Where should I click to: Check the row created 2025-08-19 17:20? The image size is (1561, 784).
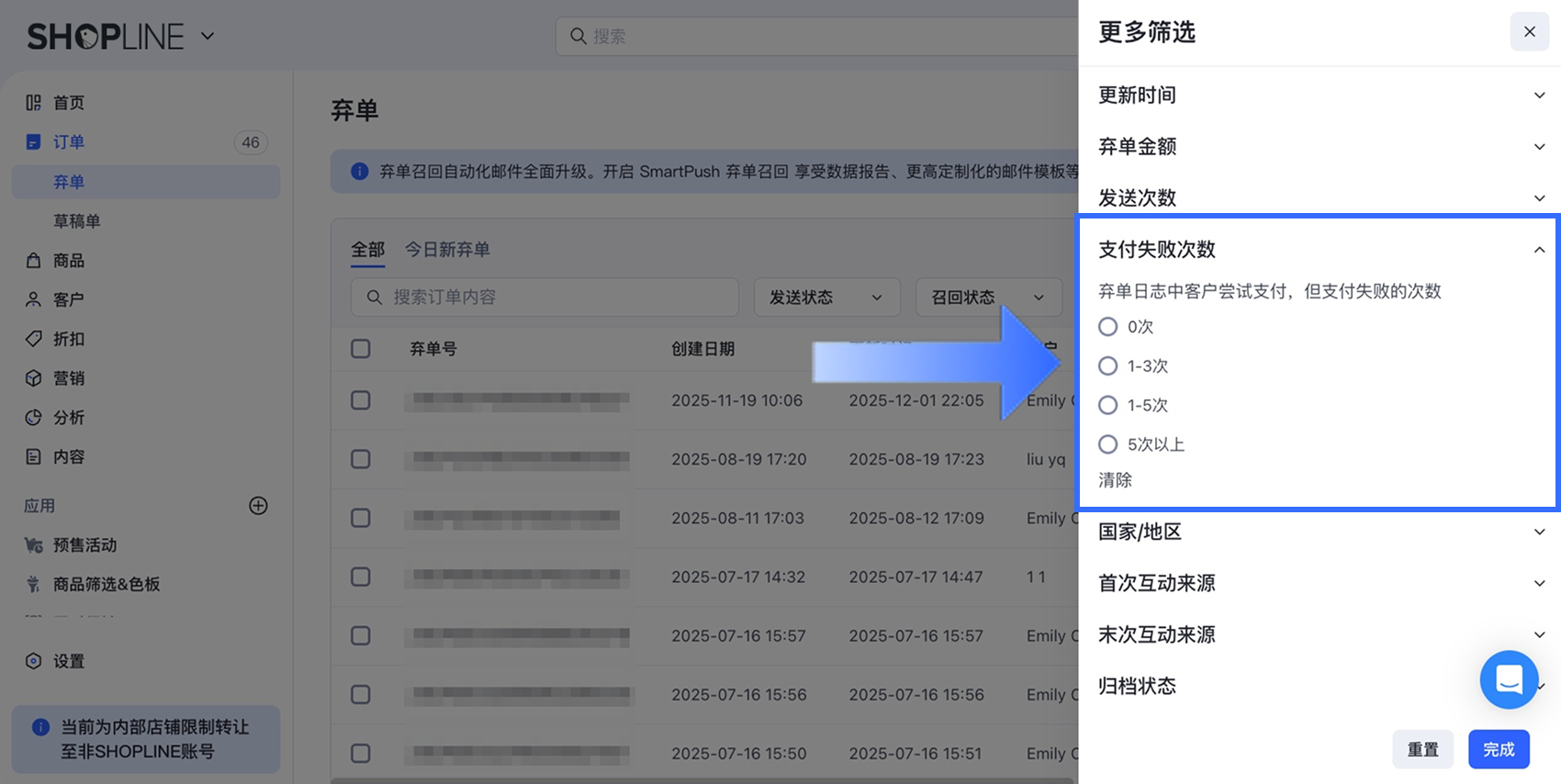click(x=361, y=459)
